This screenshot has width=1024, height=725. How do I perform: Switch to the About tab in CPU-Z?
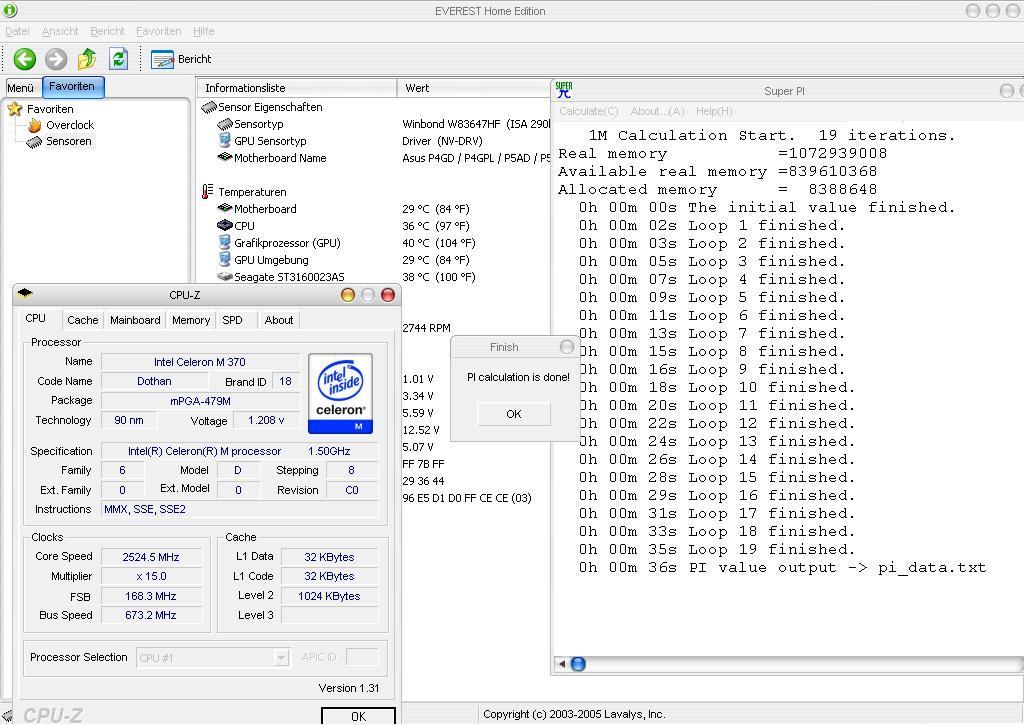279,320
